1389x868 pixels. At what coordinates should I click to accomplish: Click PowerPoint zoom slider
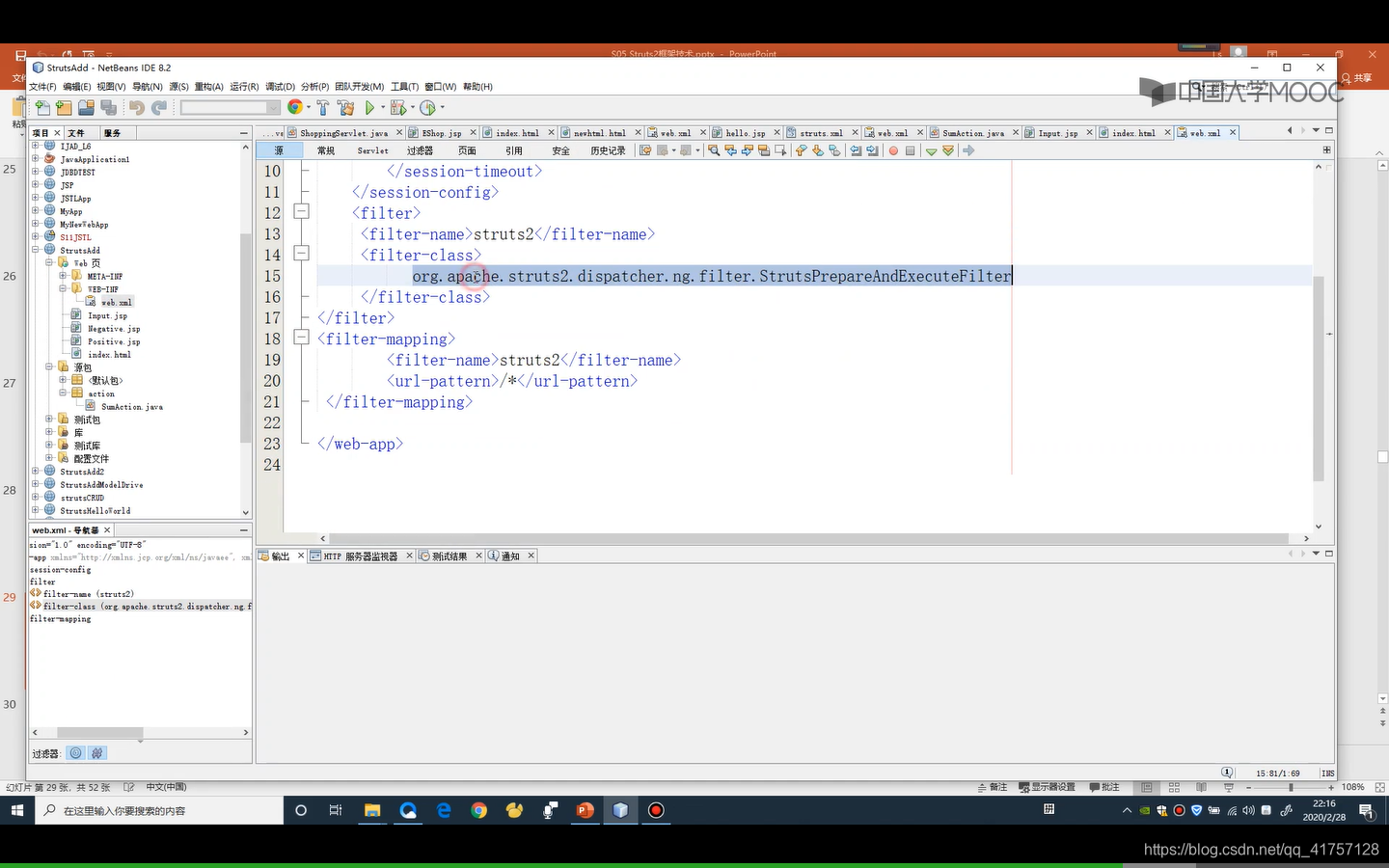pyautogui.click(x=1291, y=787)
